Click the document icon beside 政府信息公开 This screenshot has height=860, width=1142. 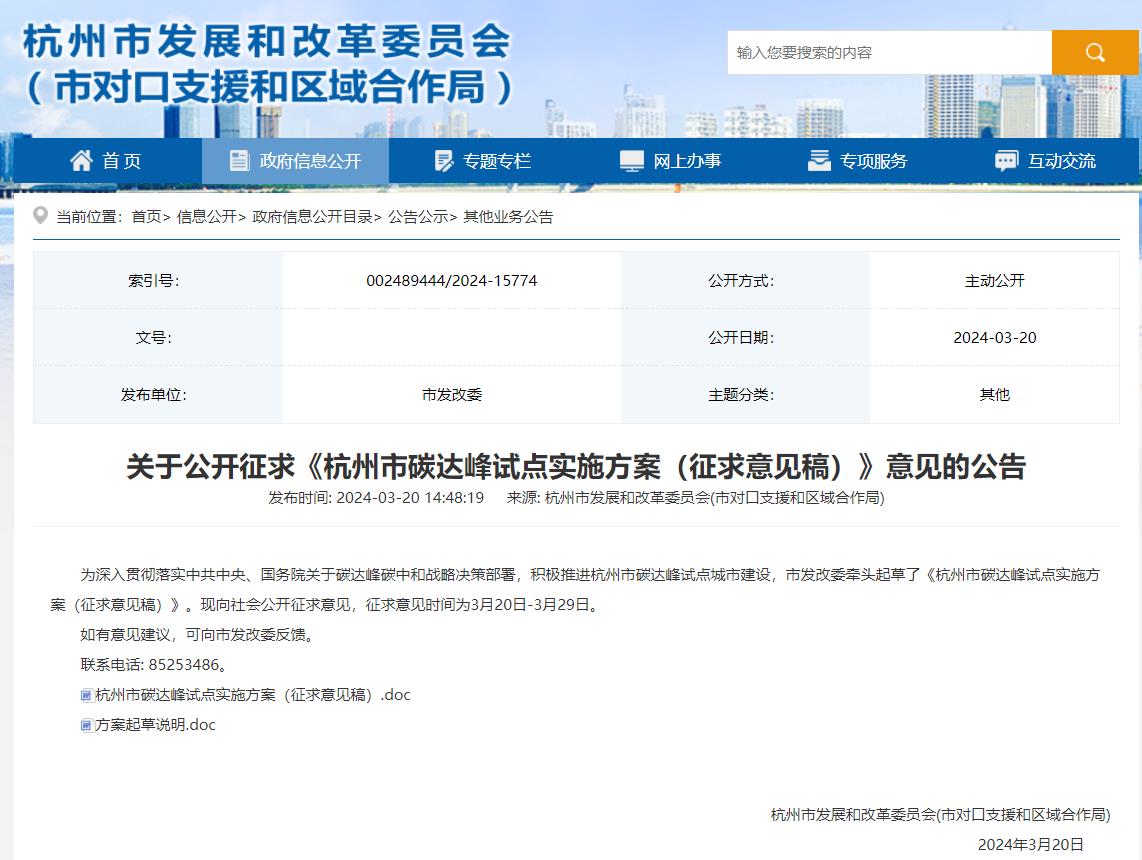click(239, 161)
